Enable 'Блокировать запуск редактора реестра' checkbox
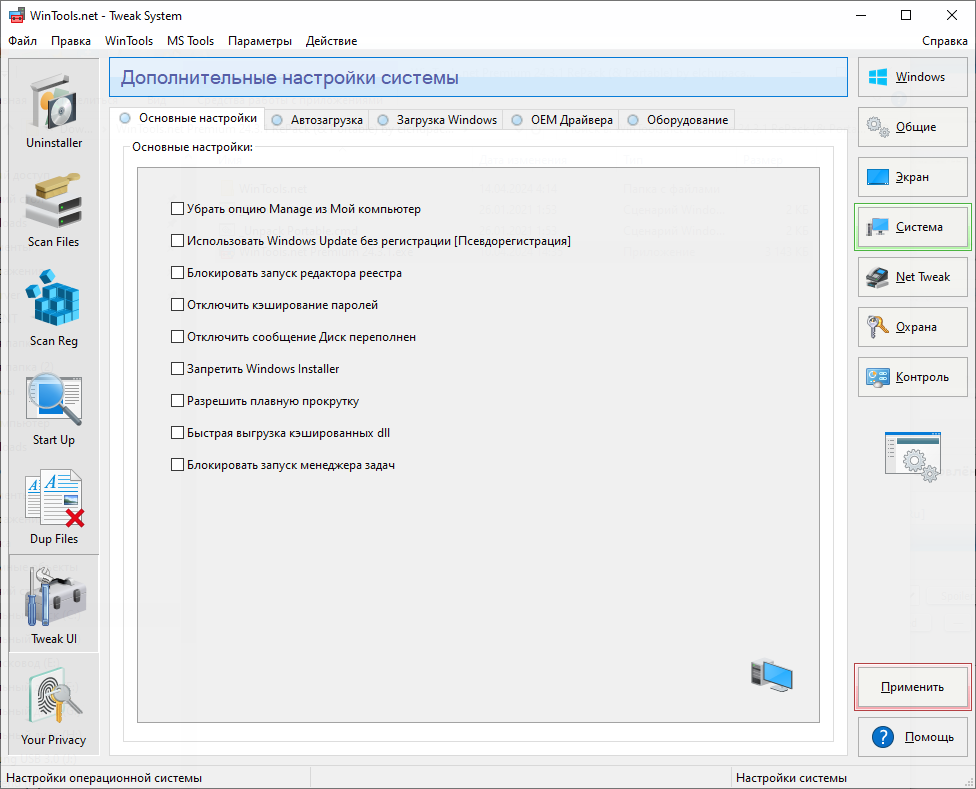The width and height of the screenshot is (976, 789). point(177,273)
